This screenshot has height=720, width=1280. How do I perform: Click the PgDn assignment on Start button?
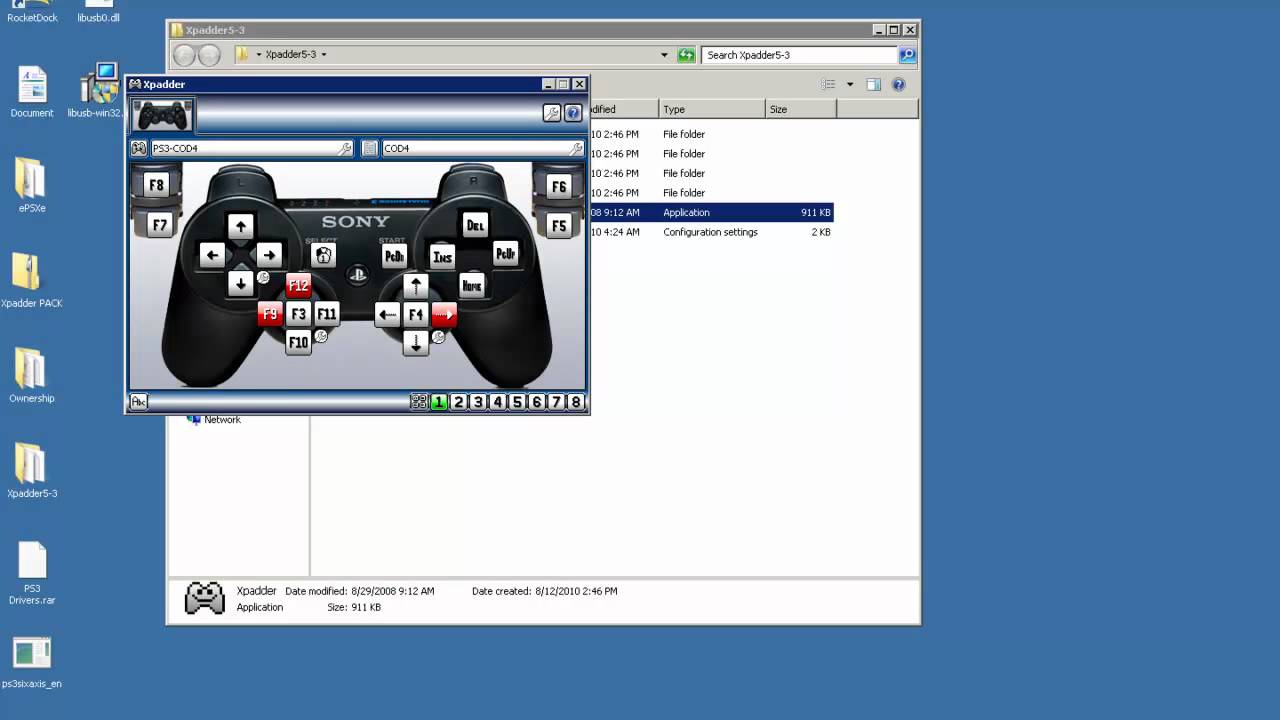point(395,256)
